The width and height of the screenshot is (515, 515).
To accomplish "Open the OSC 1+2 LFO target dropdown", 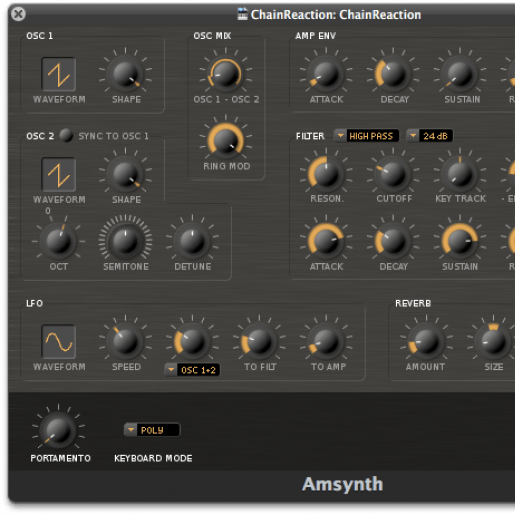I will (192, 370).
